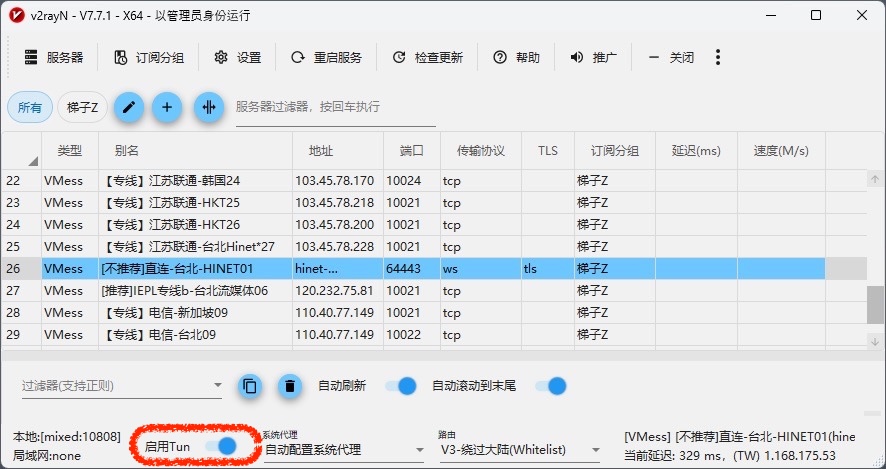
Task: Click the auto column width icon
Action: point(208,107)
